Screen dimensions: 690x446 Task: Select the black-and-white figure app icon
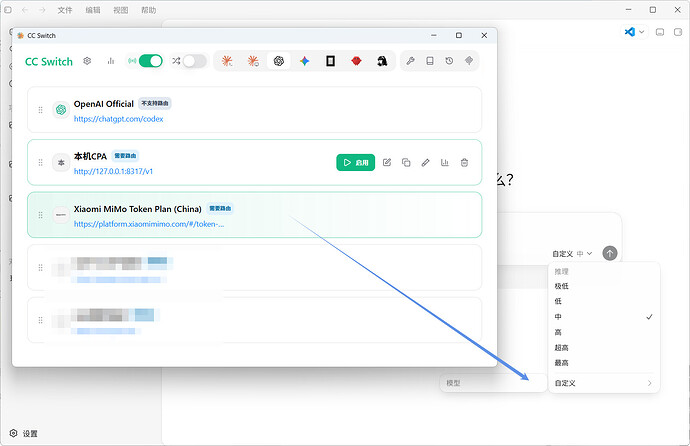pos(382,61)
